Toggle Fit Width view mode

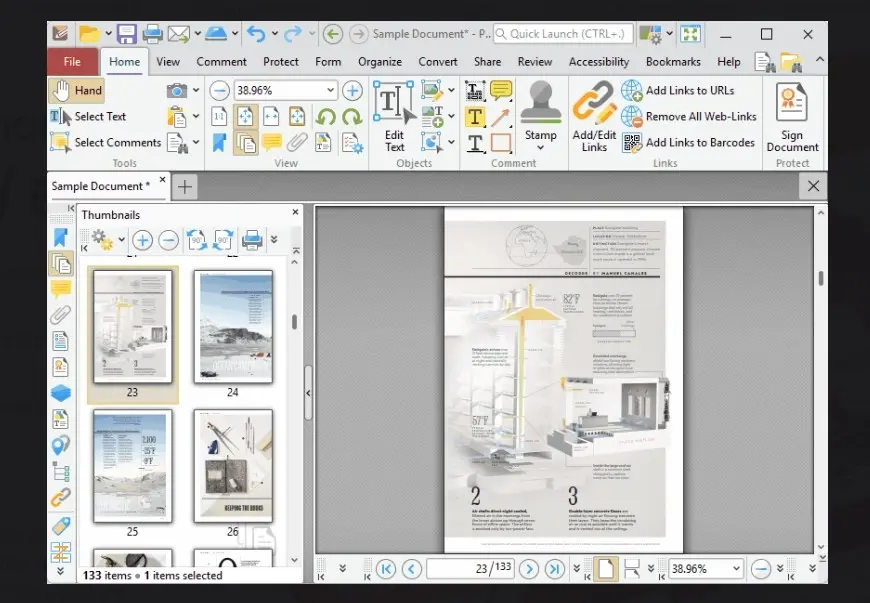273,117
